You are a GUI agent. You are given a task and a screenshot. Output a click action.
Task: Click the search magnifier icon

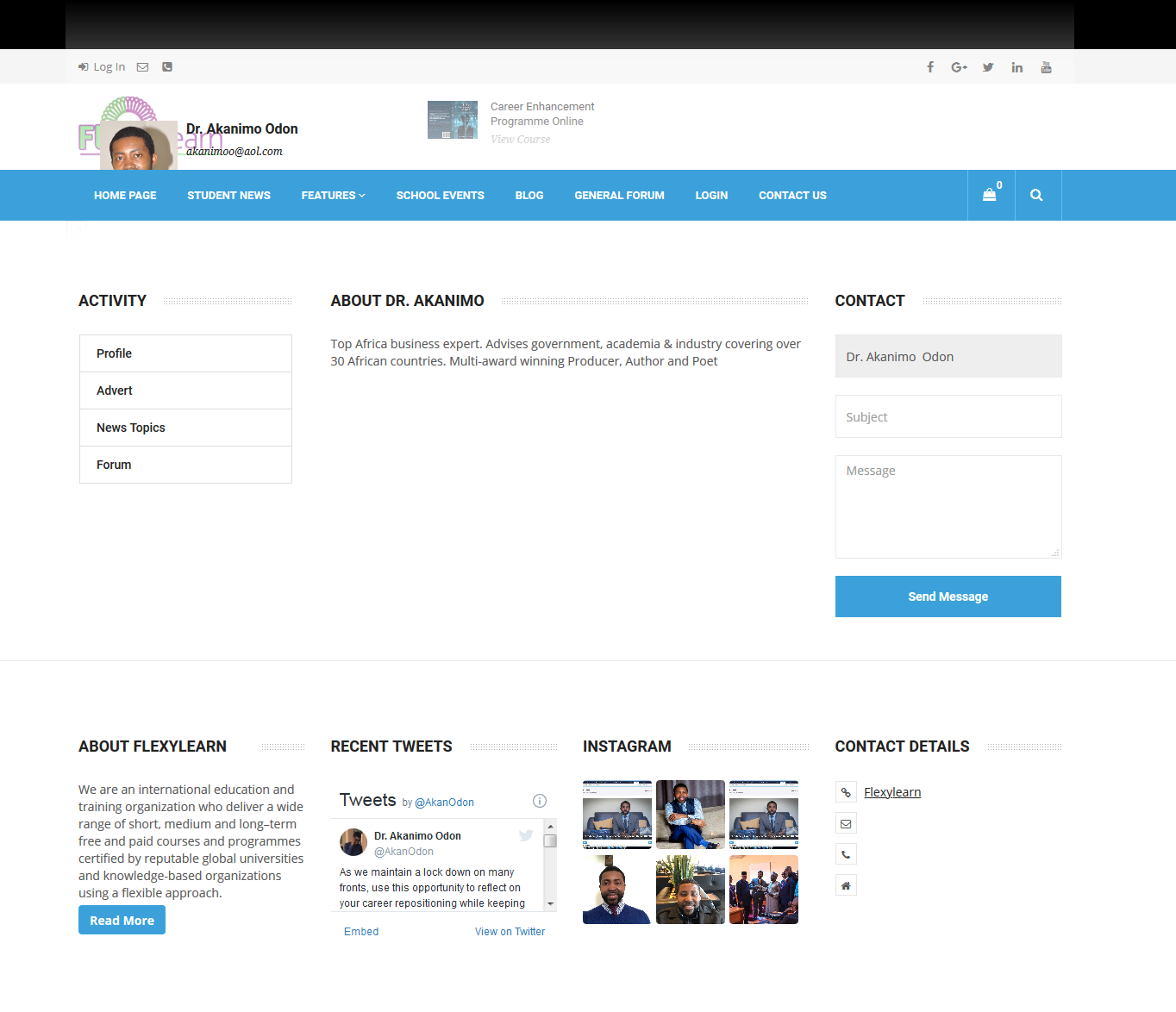coord(1036,196)
